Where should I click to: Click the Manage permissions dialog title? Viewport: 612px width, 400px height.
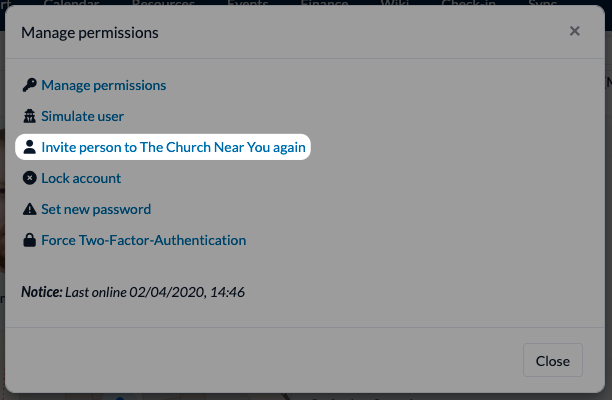click(x=90, y=32)
